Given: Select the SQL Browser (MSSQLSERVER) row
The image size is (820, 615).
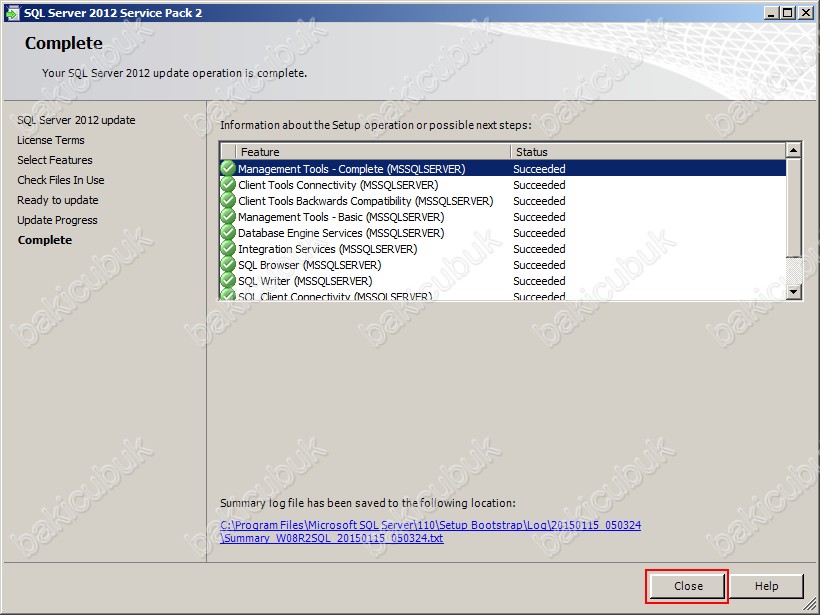Looking at the screenshot, I should (503, 265).
